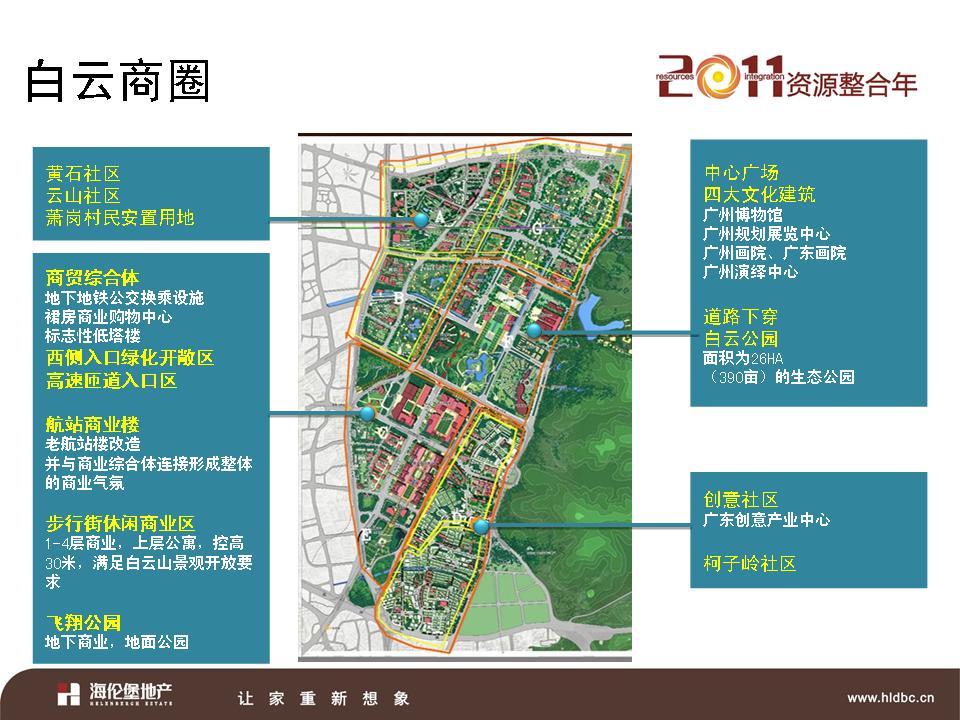Select the teal marker near zone C

pyautogui.click(x=367, y=413)
